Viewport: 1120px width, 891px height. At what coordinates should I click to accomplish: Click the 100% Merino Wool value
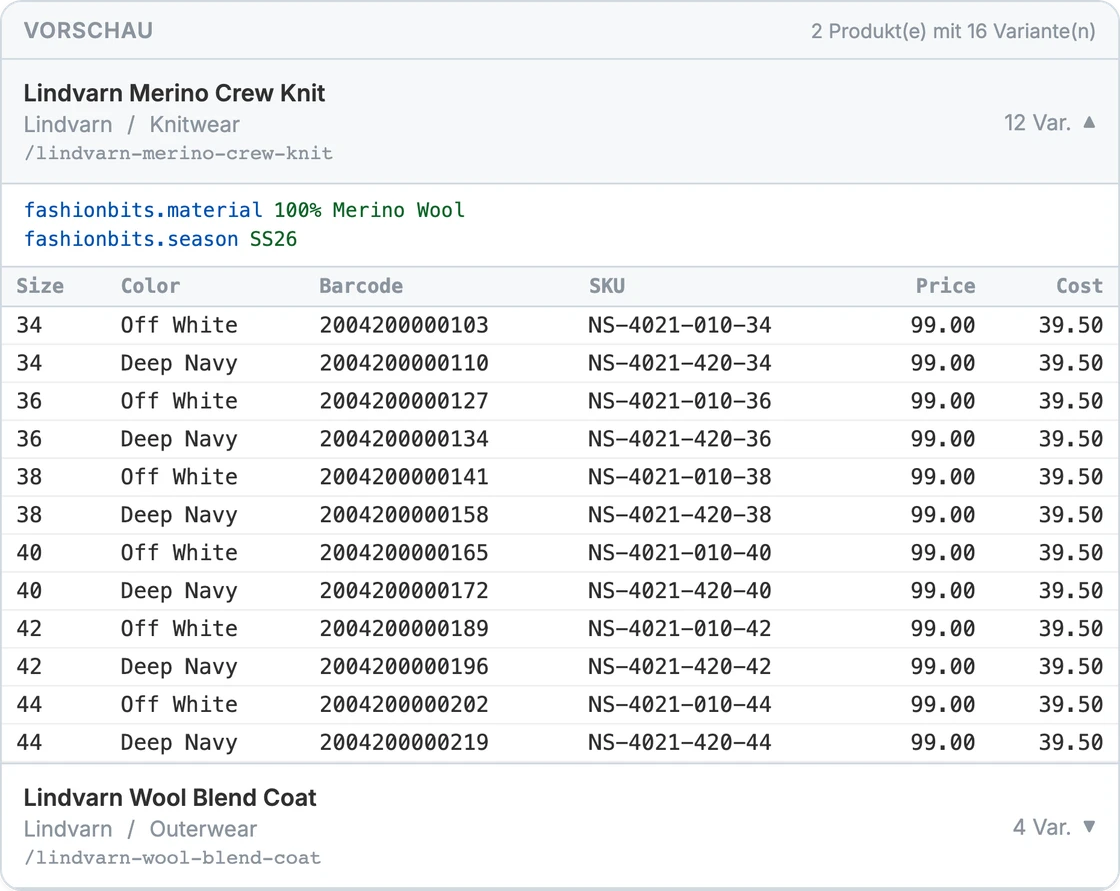(369, 210)
